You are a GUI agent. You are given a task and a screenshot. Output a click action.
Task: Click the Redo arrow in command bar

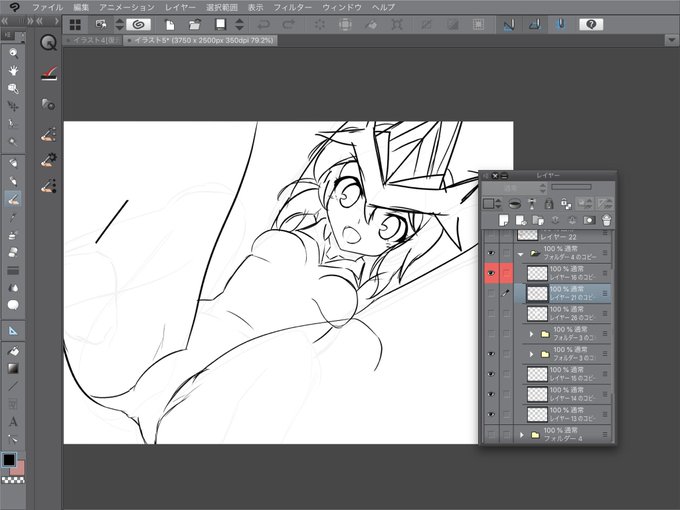(x=288, y=25)
